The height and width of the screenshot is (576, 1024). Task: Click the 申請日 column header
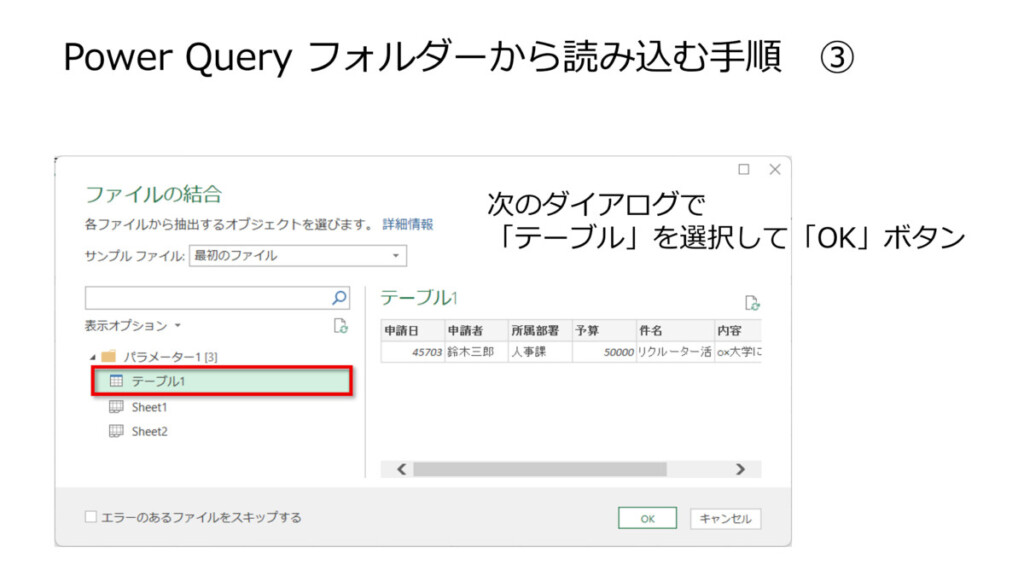click(412, 331)
